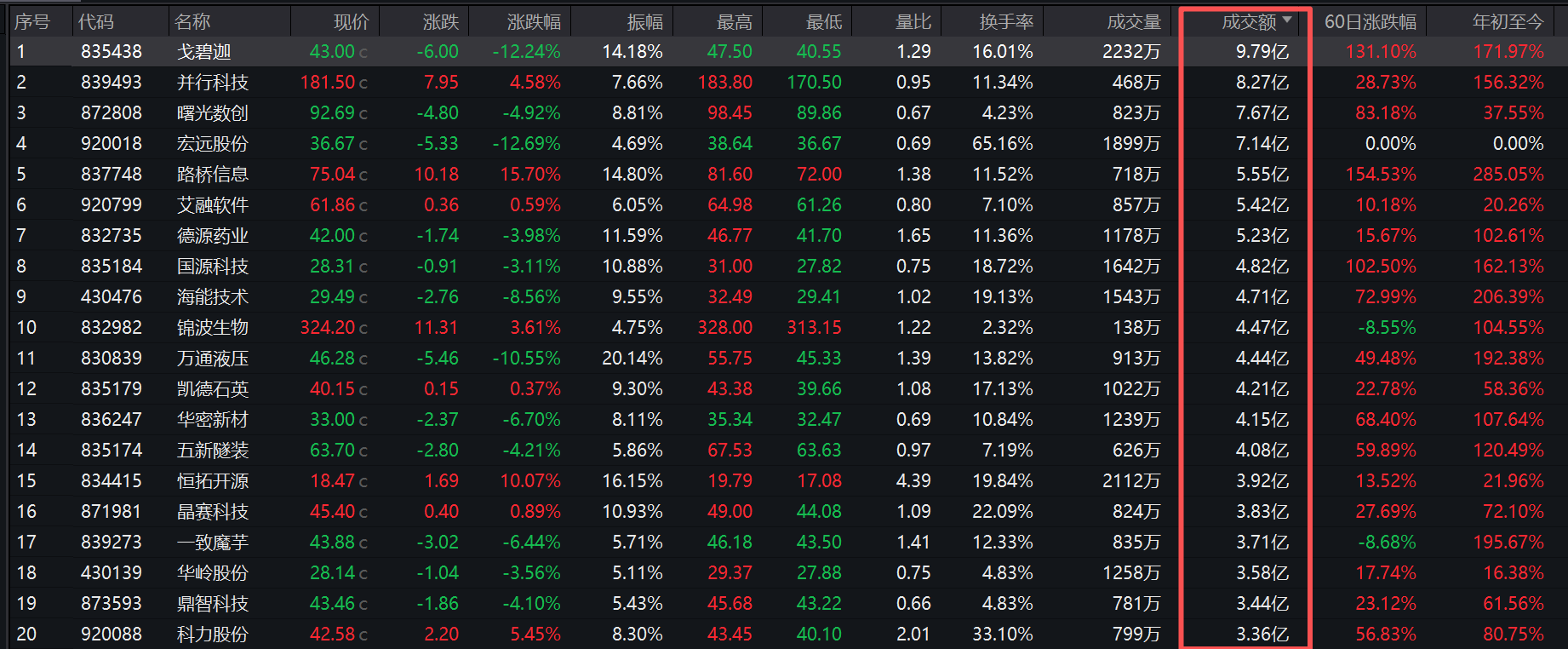This screenshot has height=649, width=1568.
Task: Click 涨跌 value 11.31
Action: point(437,328)
